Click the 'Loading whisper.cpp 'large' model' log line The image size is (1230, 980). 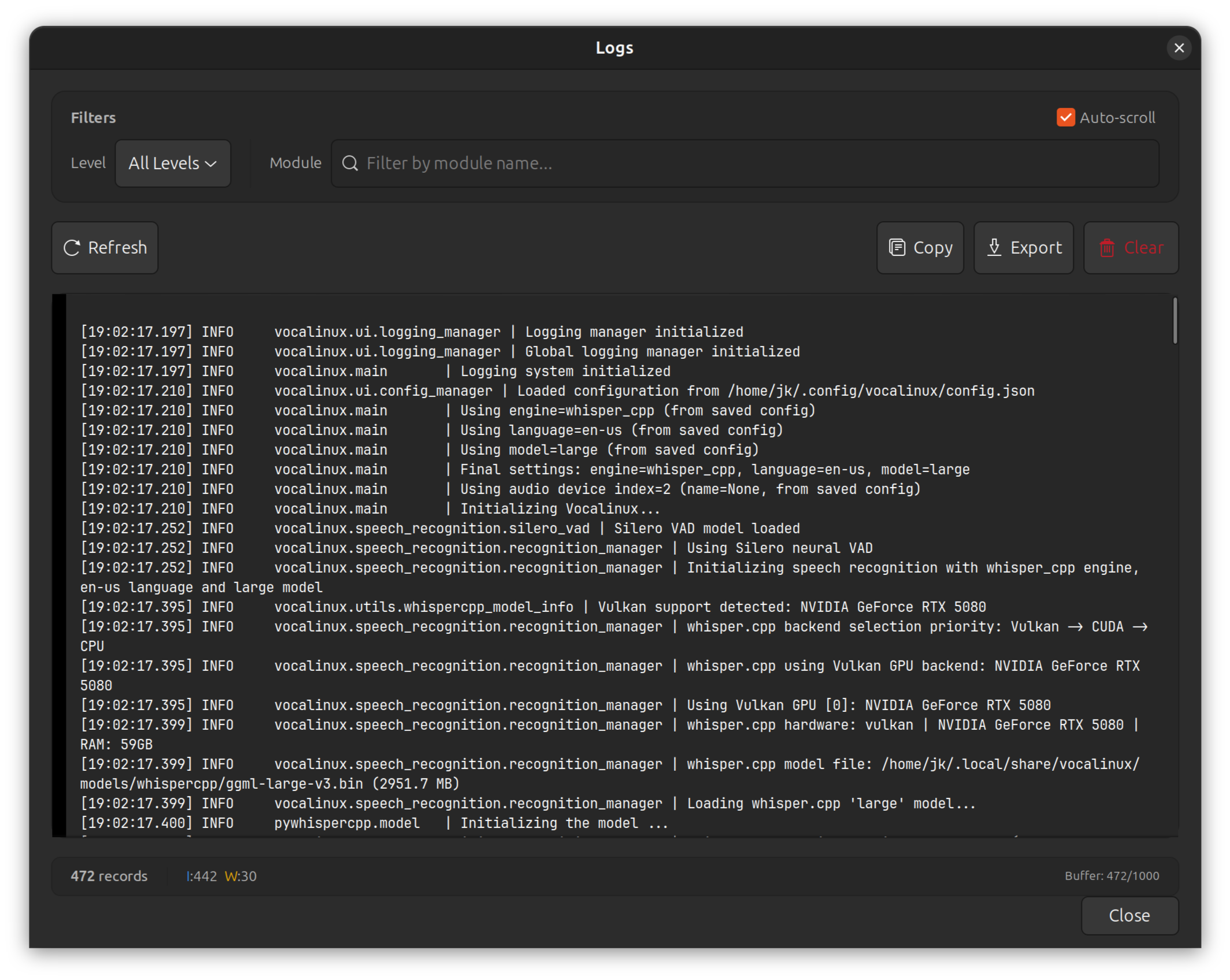pos(528,804)
